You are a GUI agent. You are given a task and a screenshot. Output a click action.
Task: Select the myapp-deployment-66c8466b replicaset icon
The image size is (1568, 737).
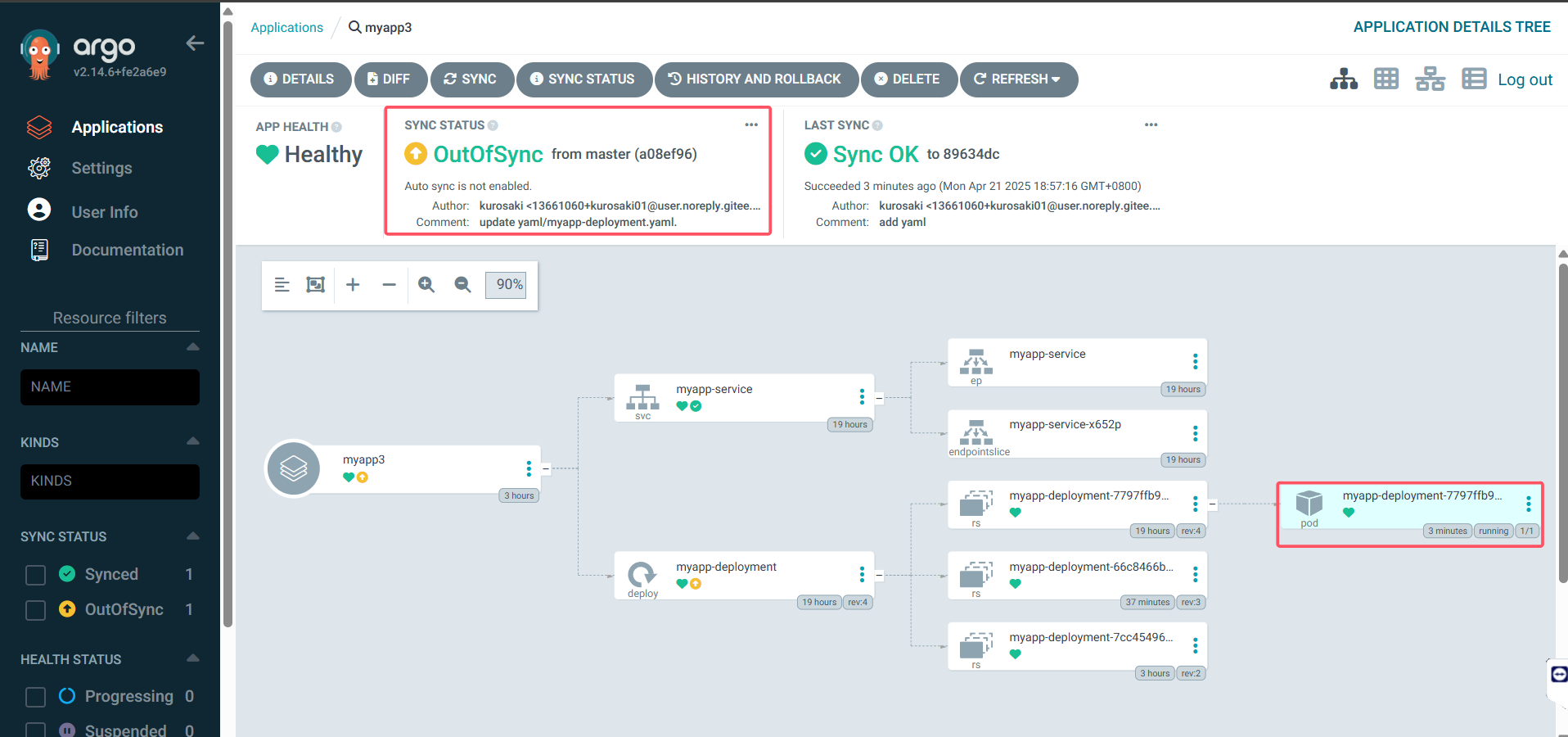pos(976,574)
